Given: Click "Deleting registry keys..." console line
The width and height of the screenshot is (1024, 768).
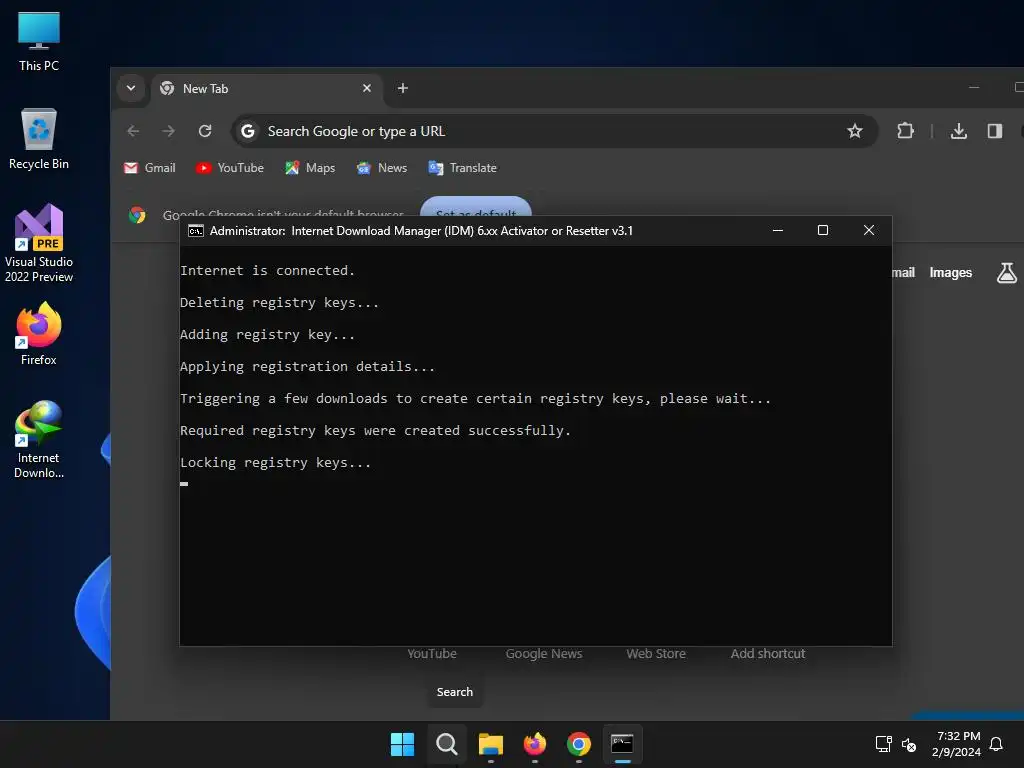Looking at the screenshot, I should pos(280,302).
